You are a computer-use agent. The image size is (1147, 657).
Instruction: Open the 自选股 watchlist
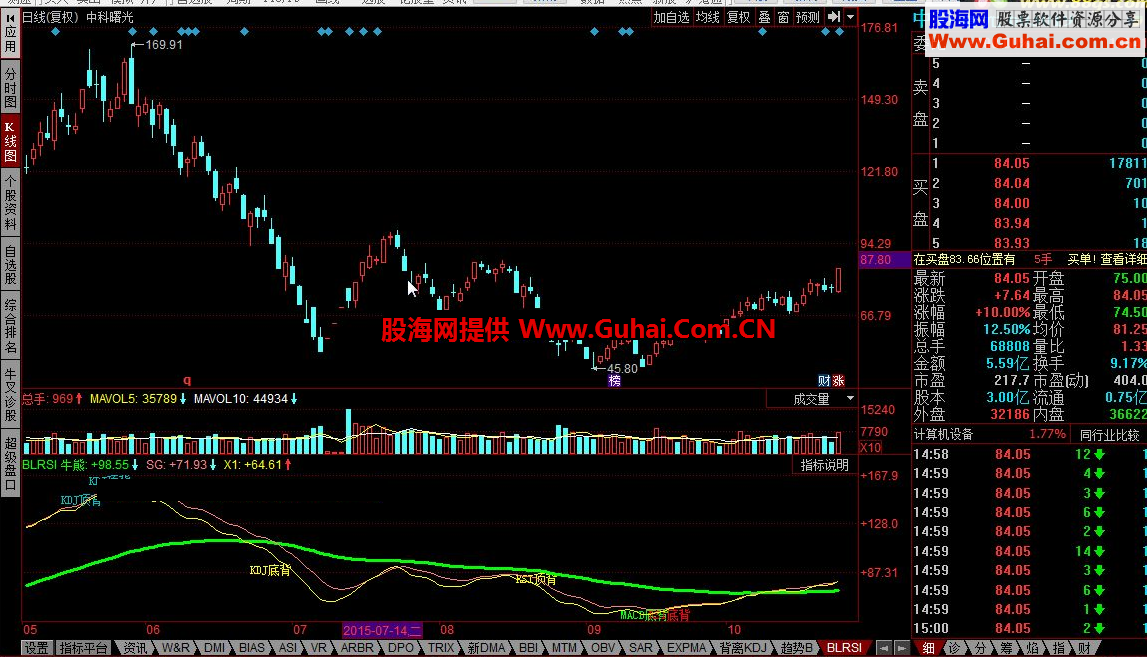(10, 265)
